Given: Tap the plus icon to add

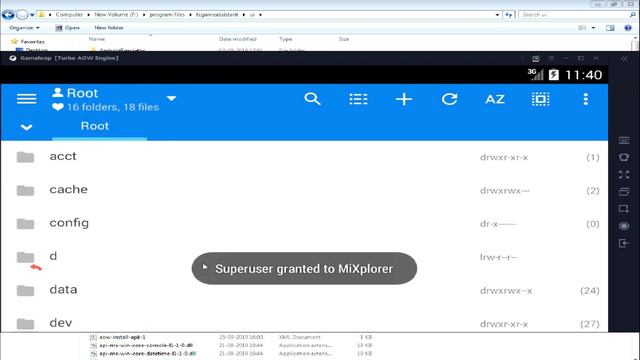Looking at the screenshot, I should pyautogui.click(x=404, y=99).
